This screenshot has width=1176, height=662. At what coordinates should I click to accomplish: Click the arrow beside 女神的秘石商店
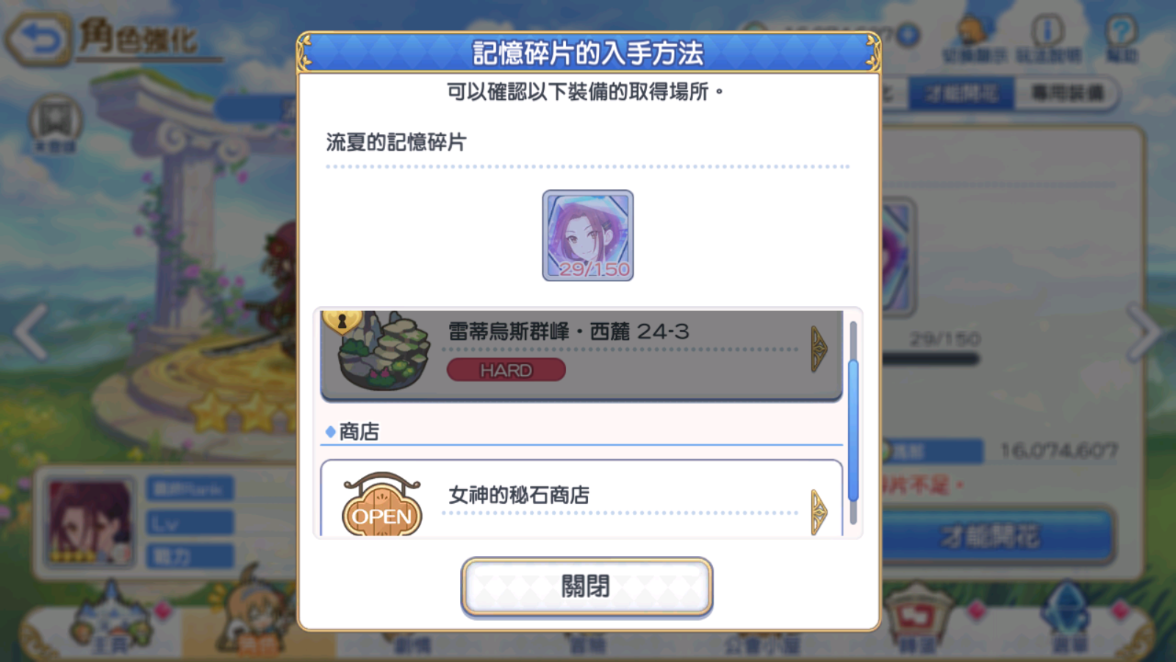pos(819,512)
